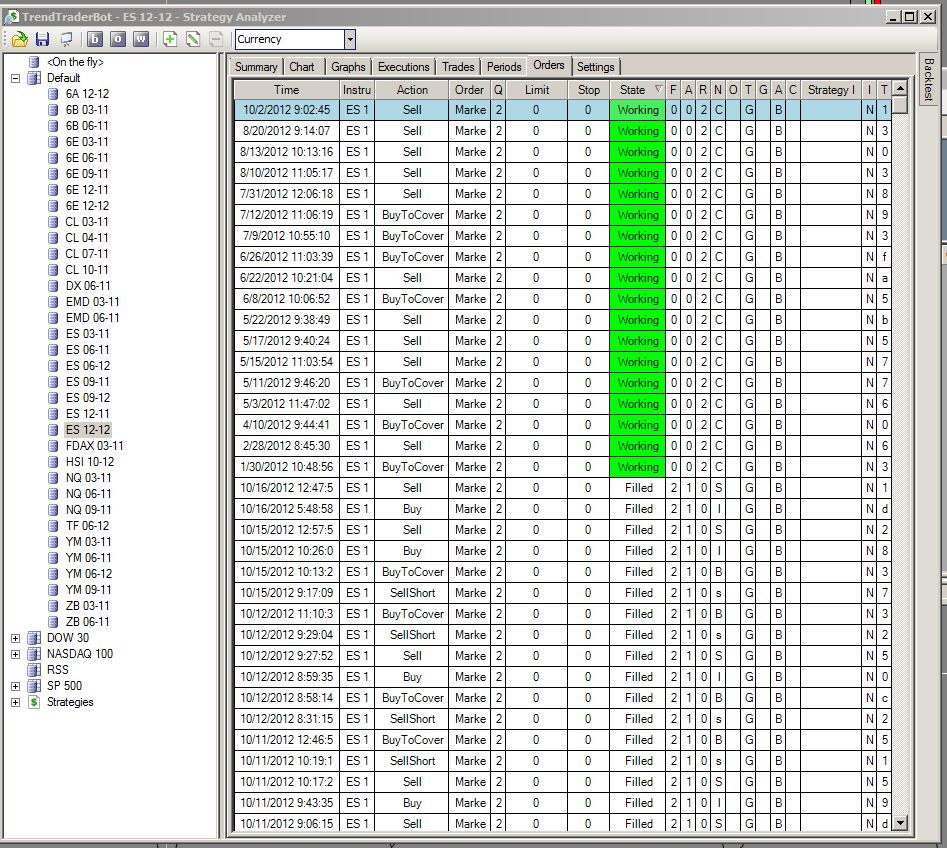Click the list icon beside Default

point(34,78)
